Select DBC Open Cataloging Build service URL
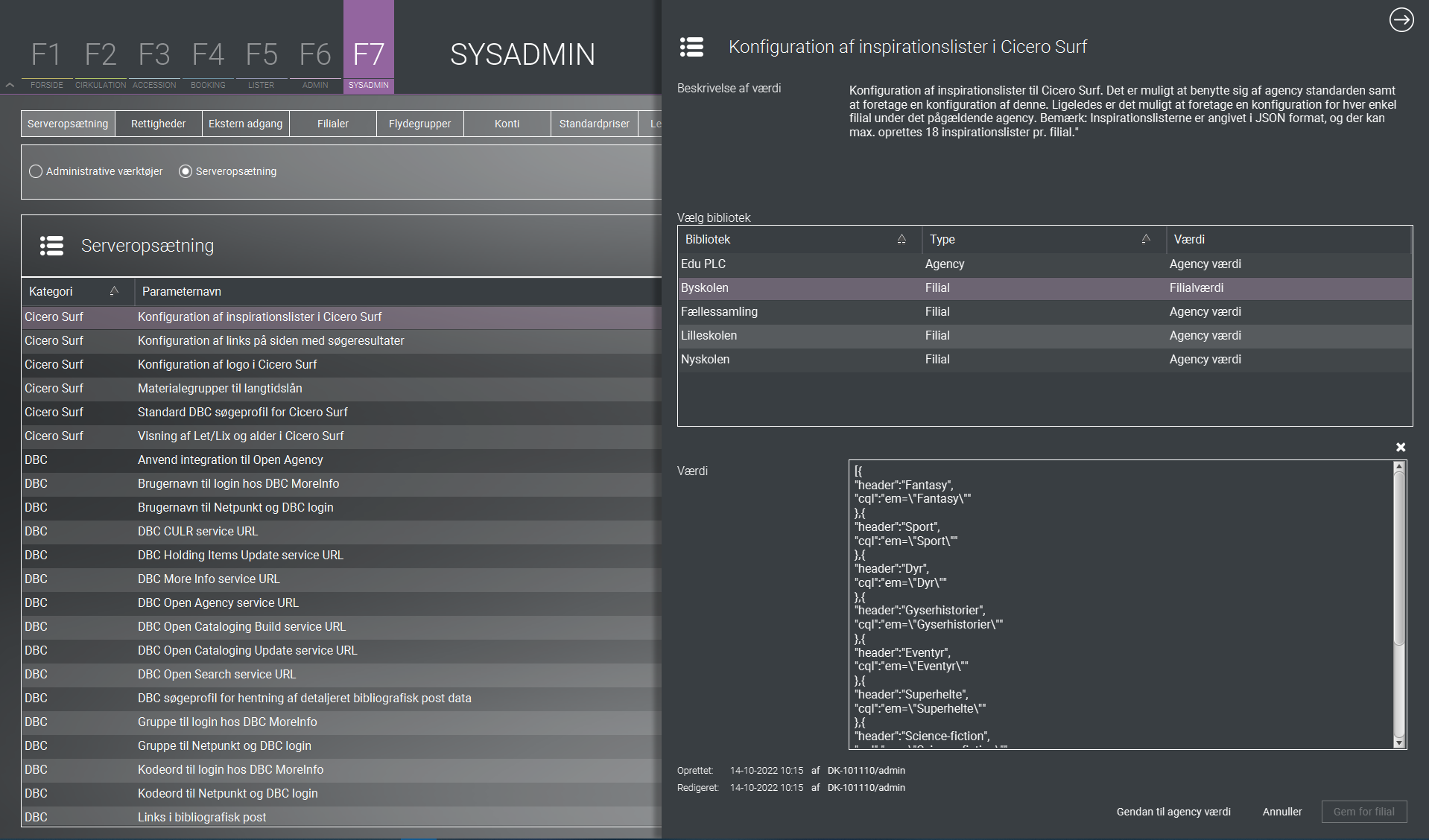Image resolution: width=1429 pixels, height=840 pixels. click(x=342, y=627)
